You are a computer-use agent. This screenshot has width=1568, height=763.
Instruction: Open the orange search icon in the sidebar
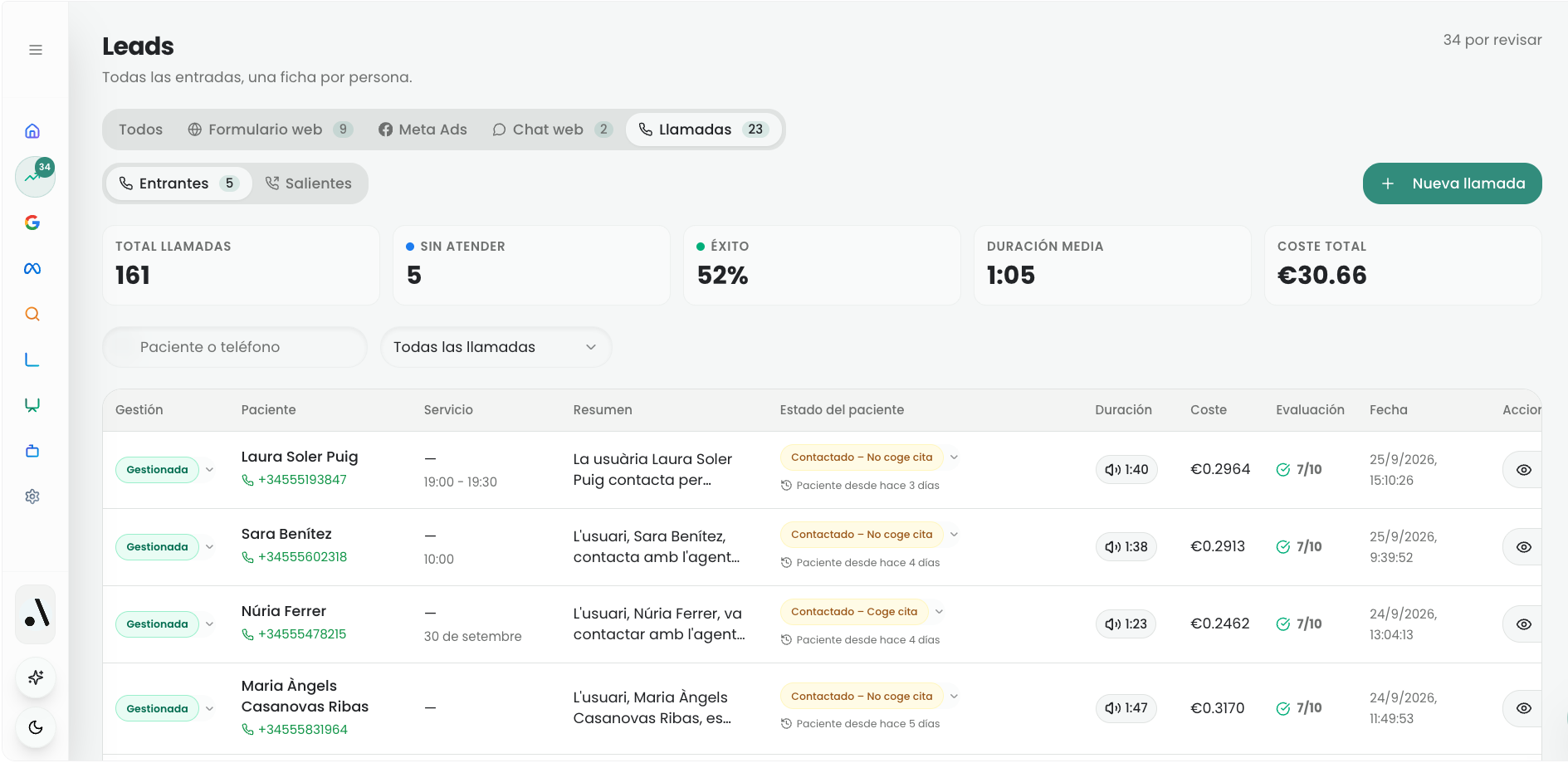(x=32, y=314)
